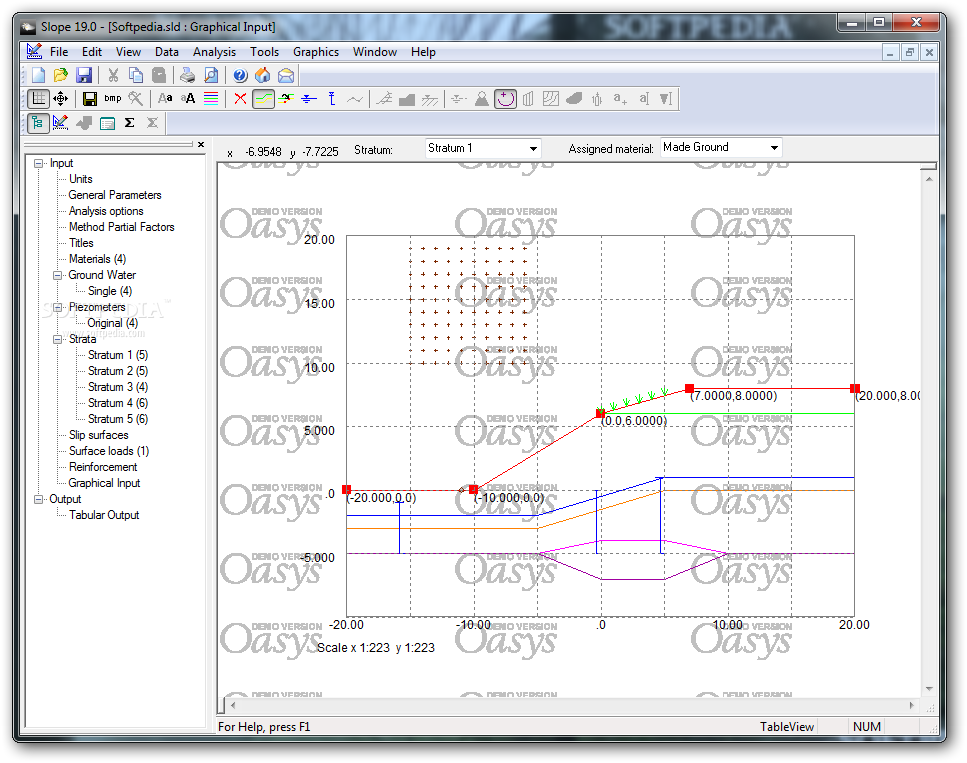Click the Tabular Output table icon
This screenshot has width=967, height=763.
click(107, 123)
